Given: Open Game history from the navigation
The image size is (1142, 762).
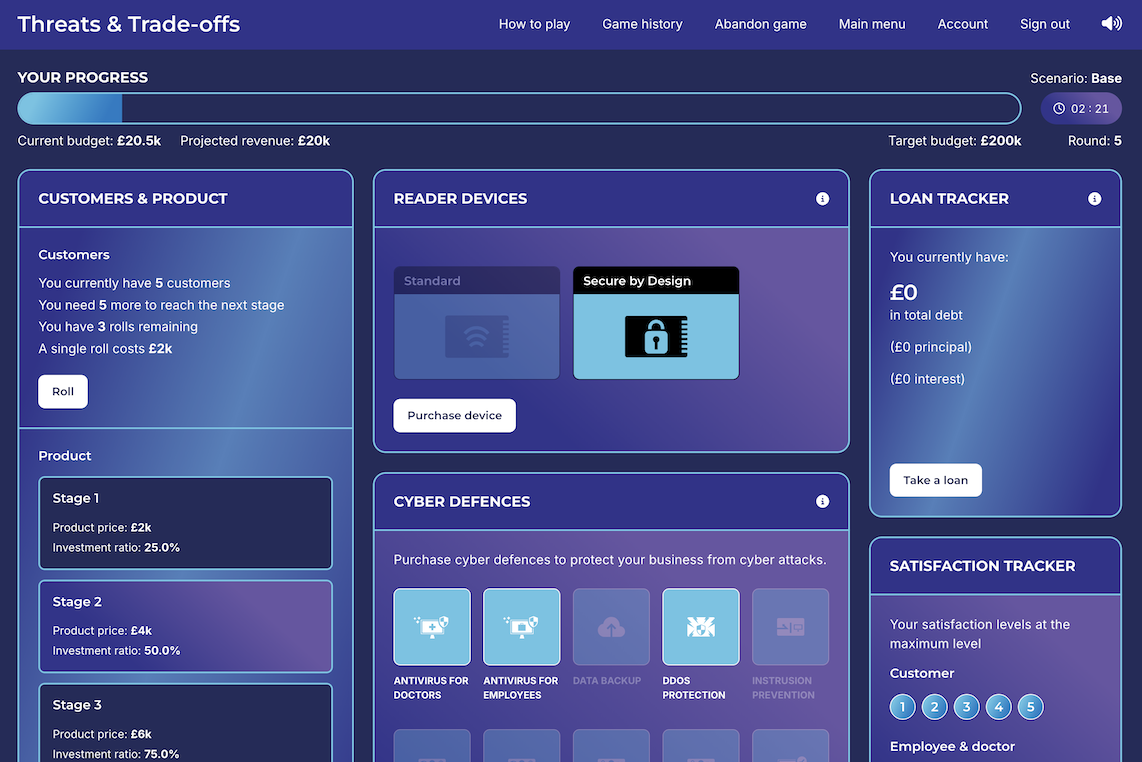Looking at the screenshot, I should pyautogui.click(x=642, y=24).
